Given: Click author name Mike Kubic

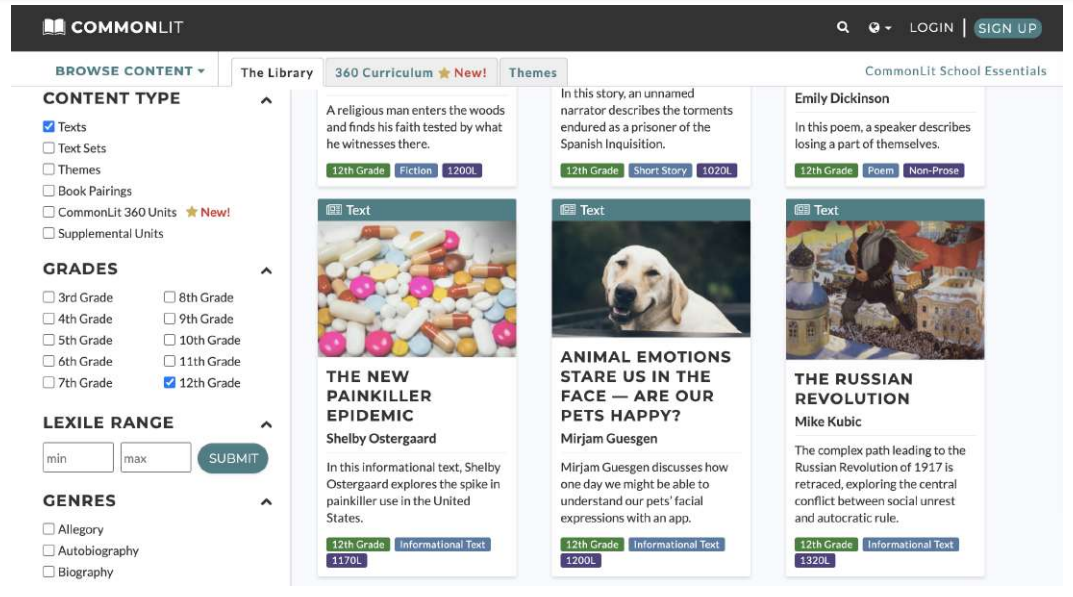Looking at the screenshot, I should coord(828,422).
